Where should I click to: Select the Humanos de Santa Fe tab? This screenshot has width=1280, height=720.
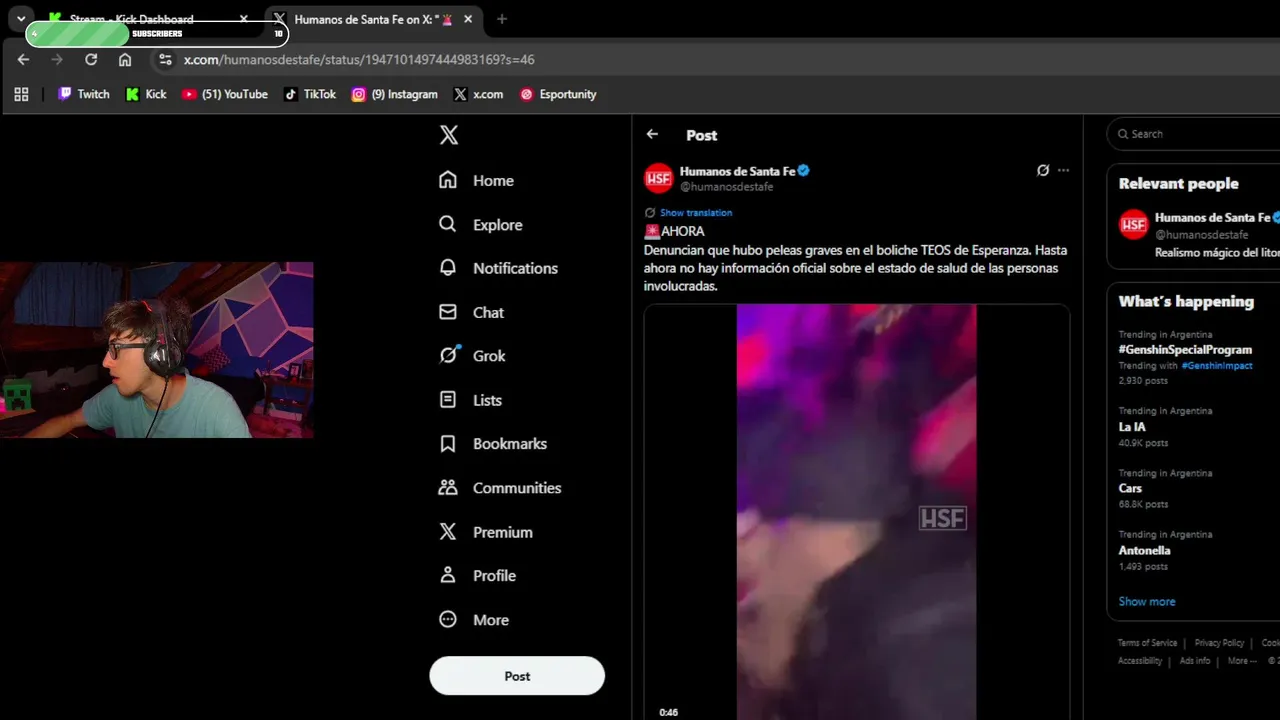click(372, 19)
